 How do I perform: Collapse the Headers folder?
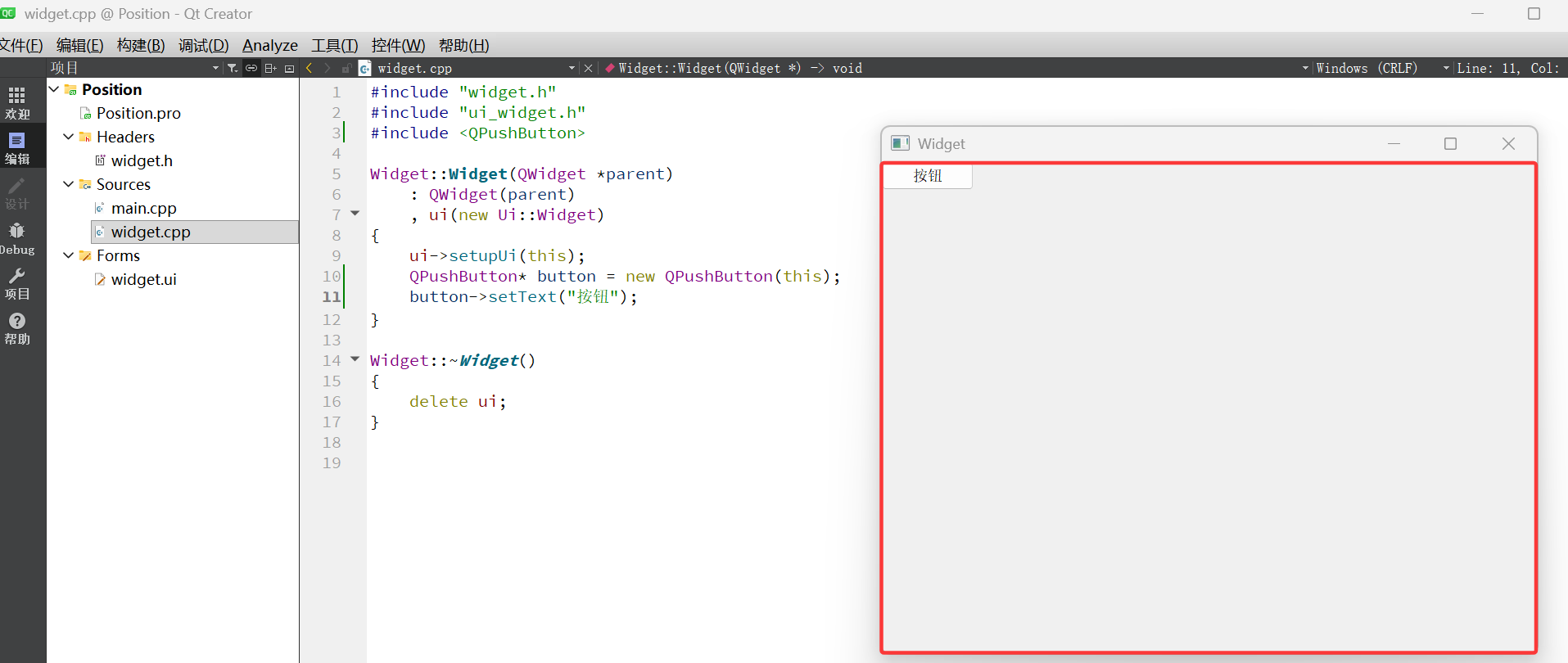click(x=69, y=137)
